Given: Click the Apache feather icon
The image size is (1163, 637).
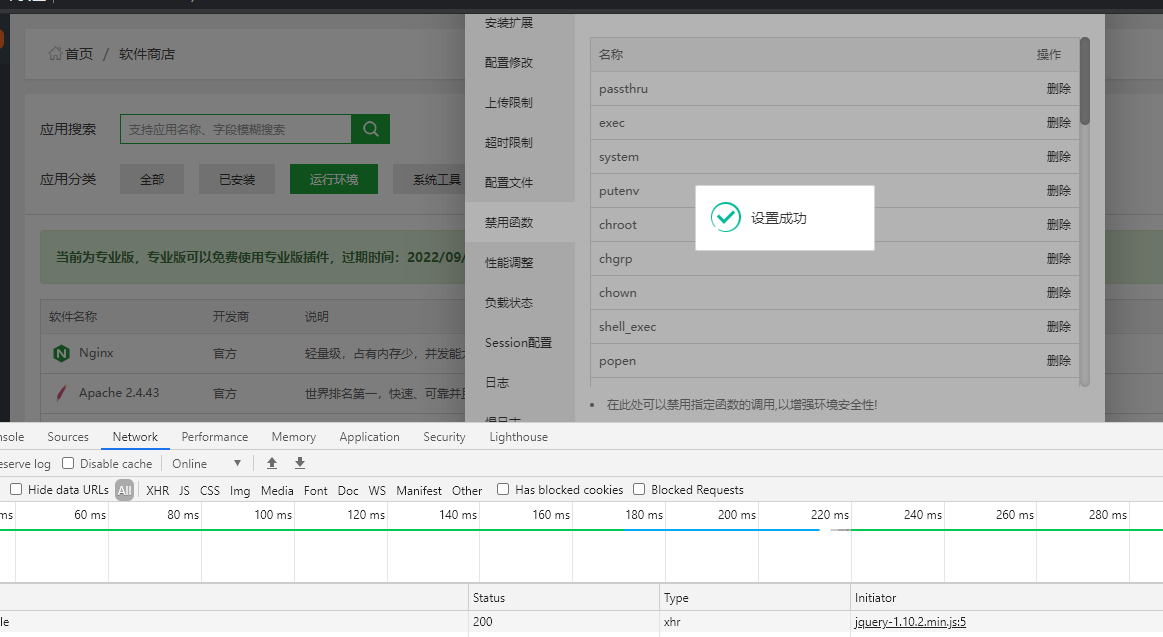Looking at the screenshot, I should (x=62, y=393).
